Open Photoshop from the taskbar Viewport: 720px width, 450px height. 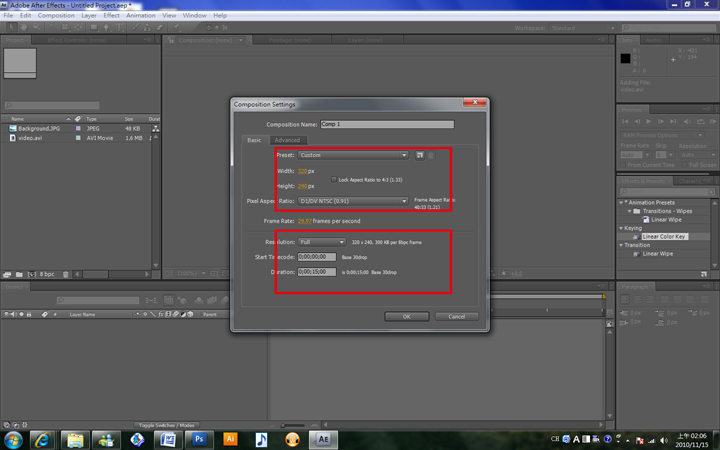tap(199, 440)
